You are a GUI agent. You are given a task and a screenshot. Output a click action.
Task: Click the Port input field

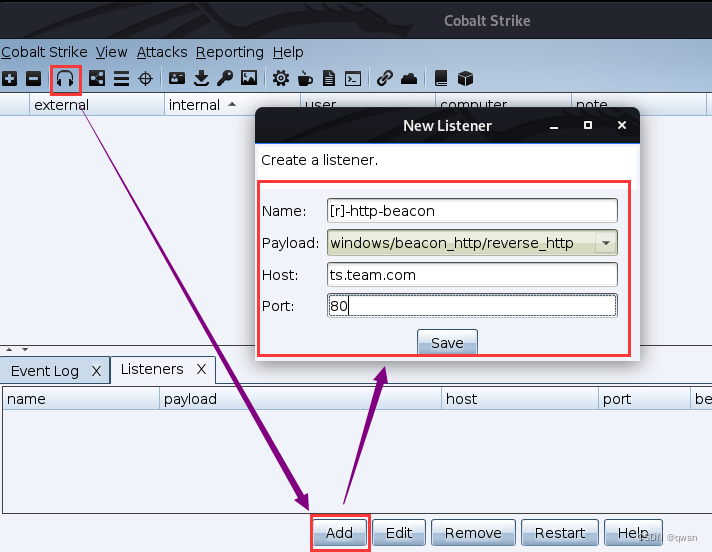tap(472, 306)
